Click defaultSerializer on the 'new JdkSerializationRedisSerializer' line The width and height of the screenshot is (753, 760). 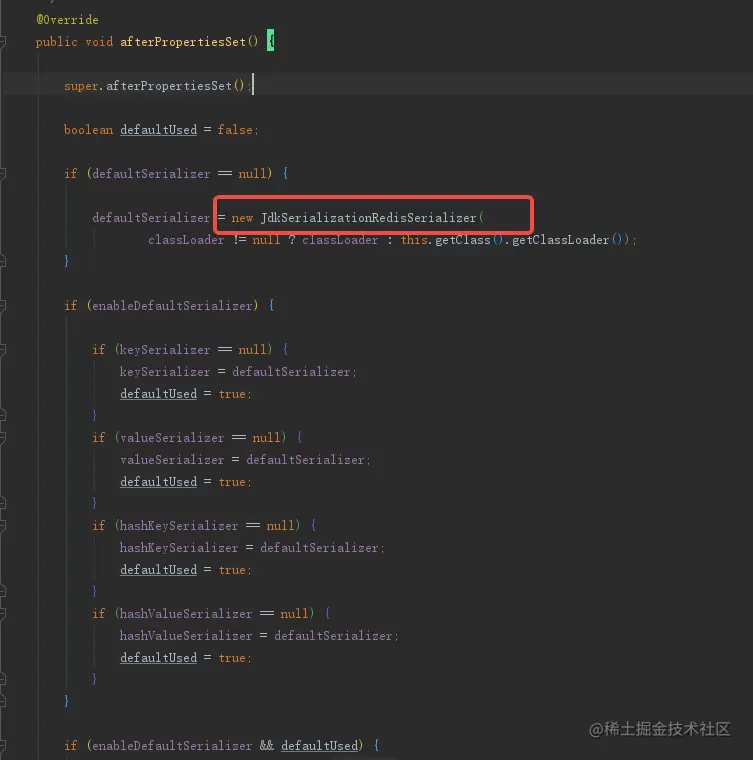pos(151,218)
